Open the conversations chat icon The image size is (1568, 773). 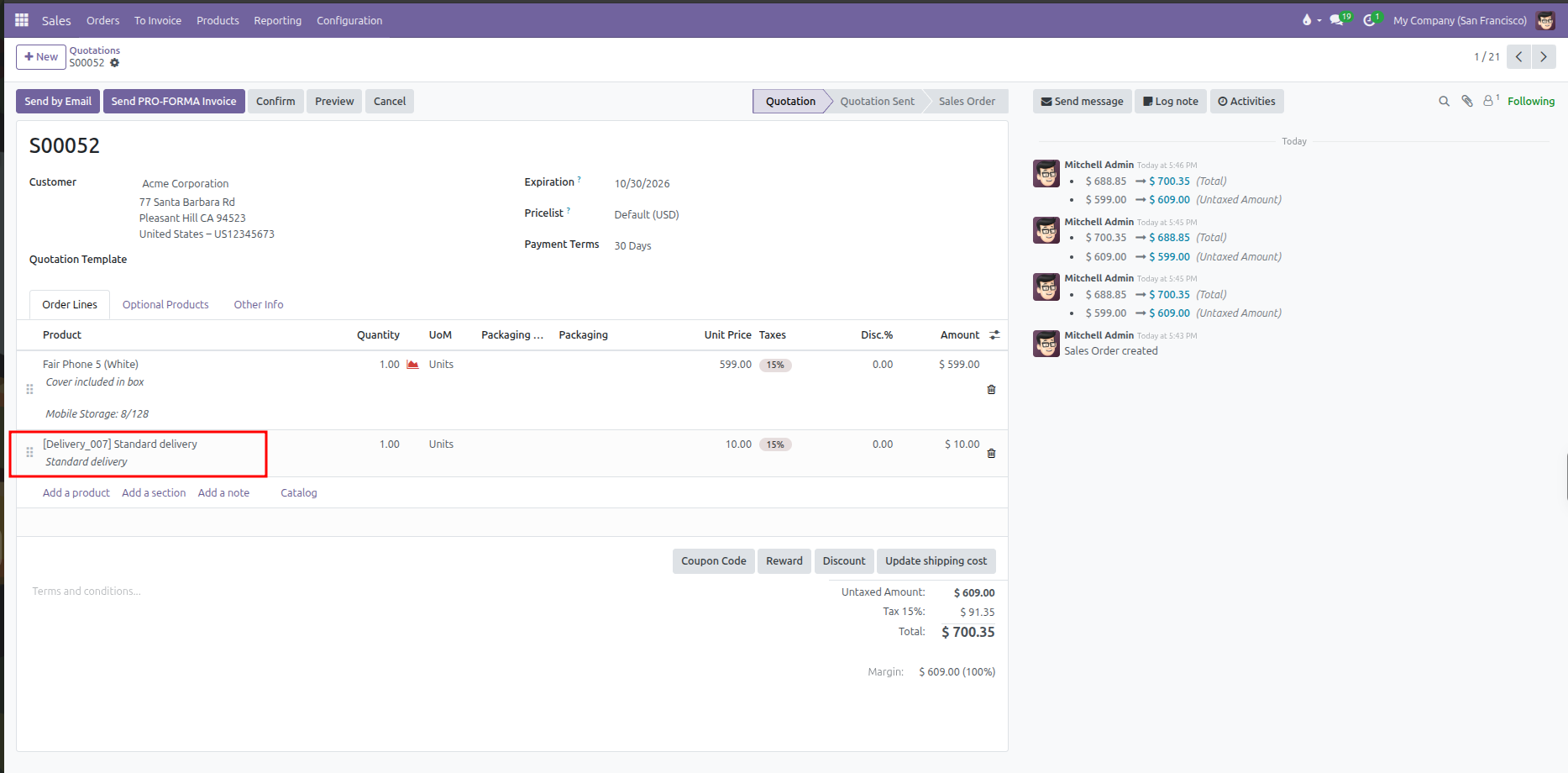[x=1336, y=20]
